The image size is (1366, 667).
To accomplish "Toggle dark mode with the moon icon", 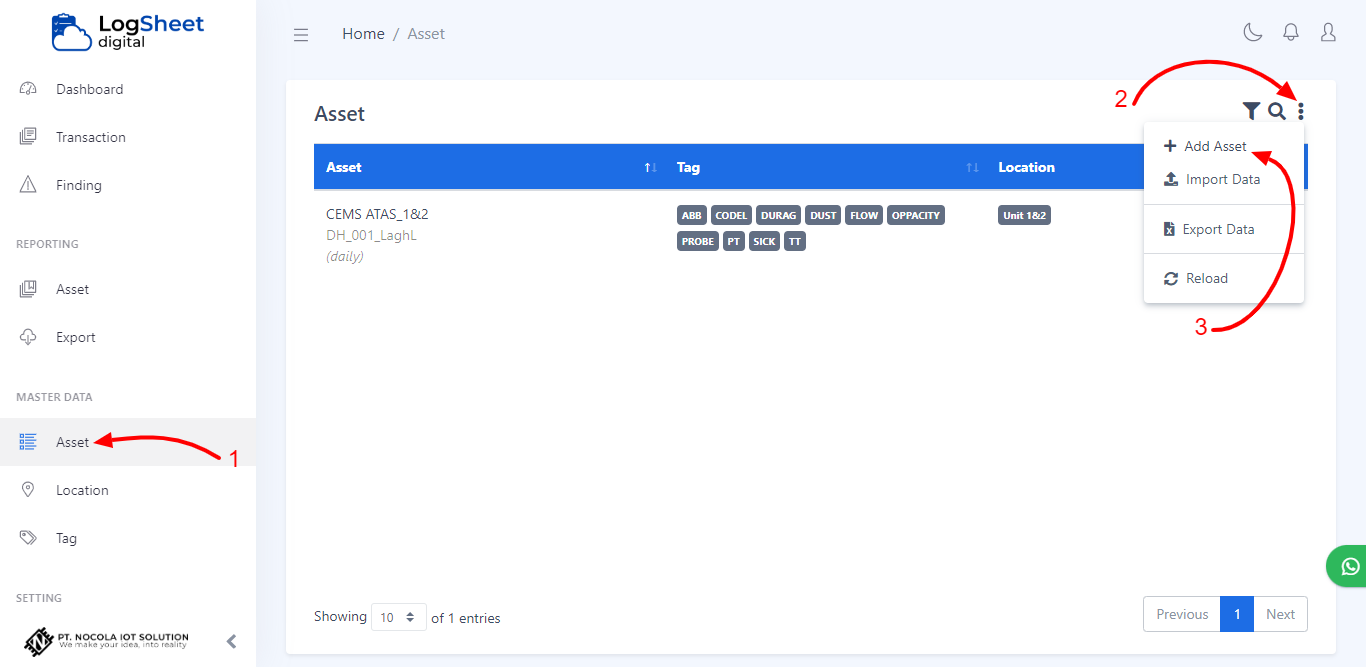I will (x=1252, y=32).
